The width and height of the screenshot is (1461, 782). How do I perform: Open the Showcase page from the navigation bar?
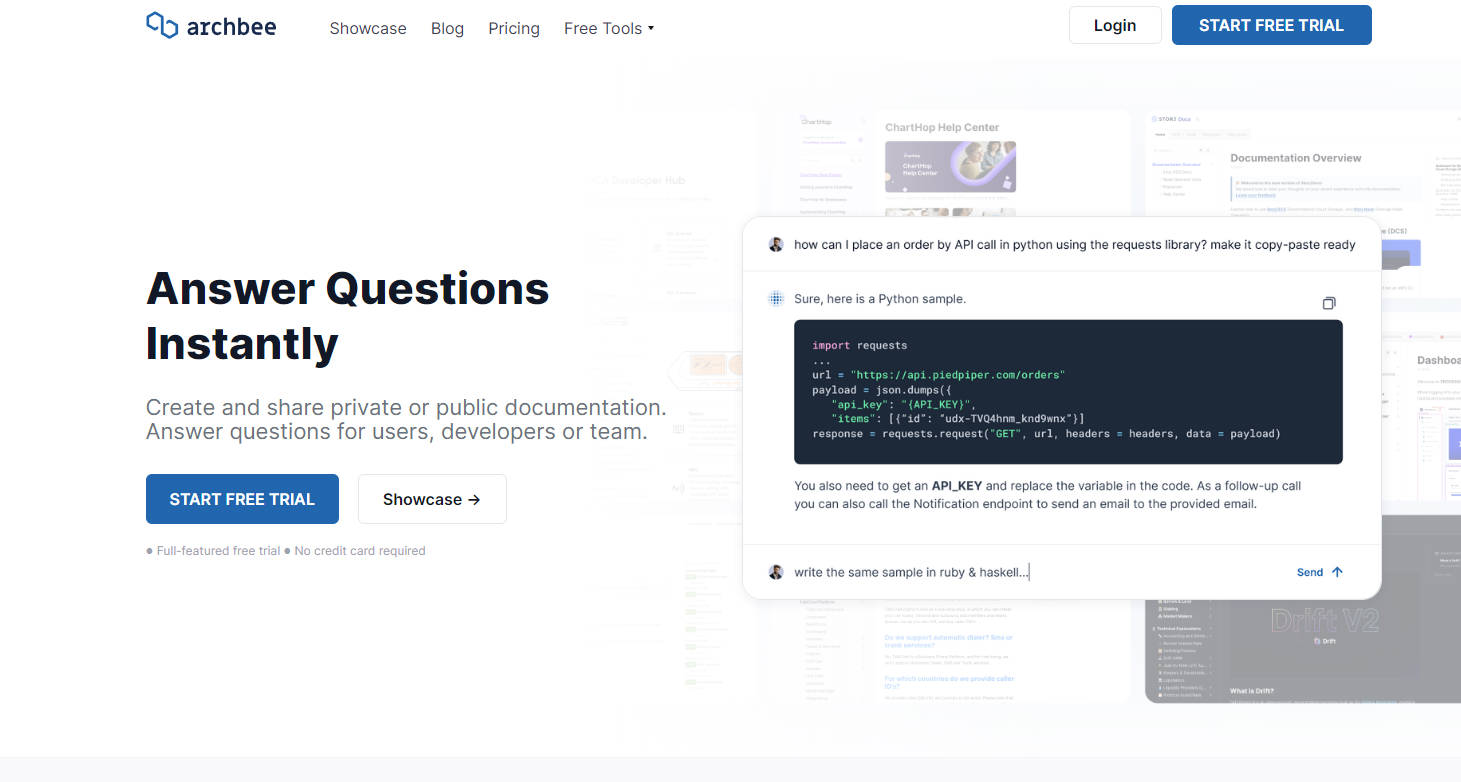[x=368, y=28]
